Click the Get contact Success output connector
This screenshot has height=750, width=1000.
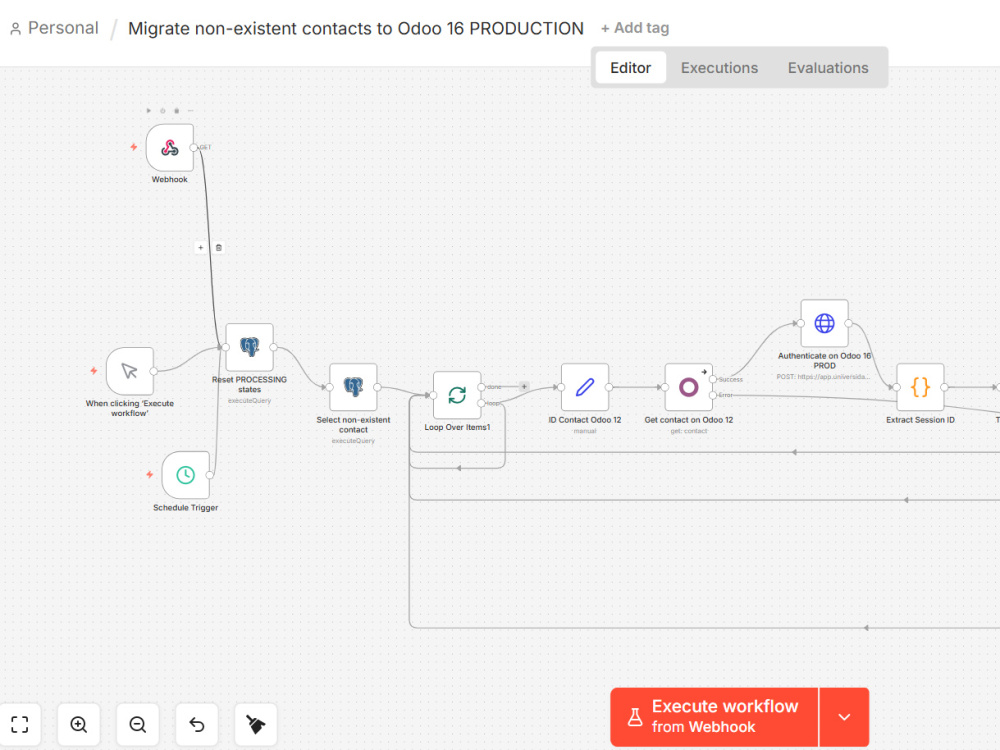(x=713, y=379)
